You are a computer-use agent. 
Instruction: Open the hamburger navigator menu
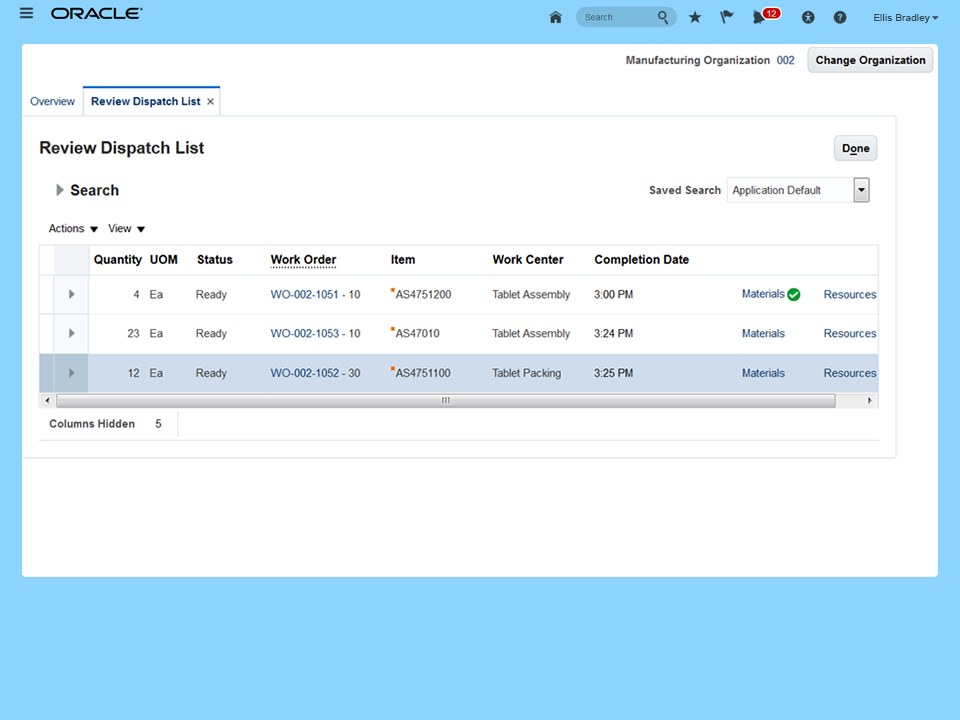(x=26, y=13)
